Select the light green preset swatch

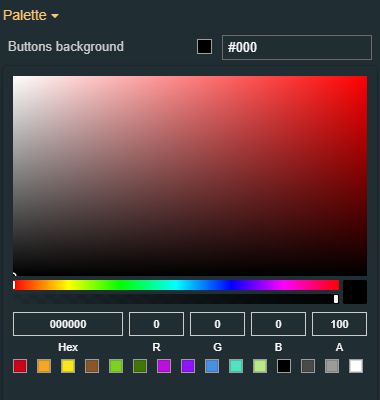click(116, 366)
